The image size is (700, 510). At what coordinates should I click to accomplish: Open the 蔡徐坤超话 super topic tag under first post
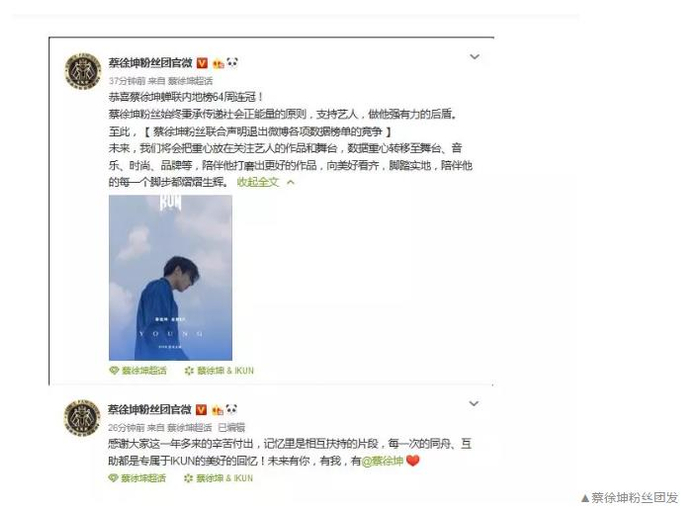coord(138,371)
